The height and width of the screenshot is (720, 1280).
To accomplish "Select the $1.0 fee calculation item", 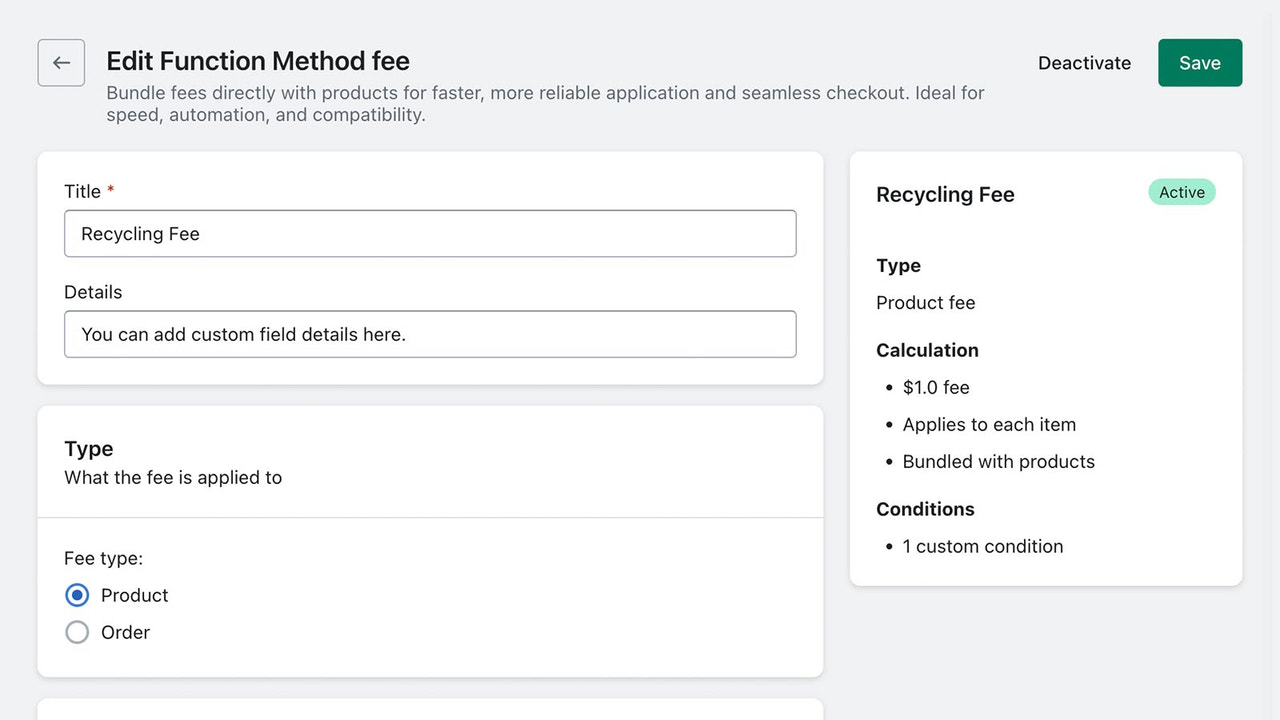I will [935, 387].
